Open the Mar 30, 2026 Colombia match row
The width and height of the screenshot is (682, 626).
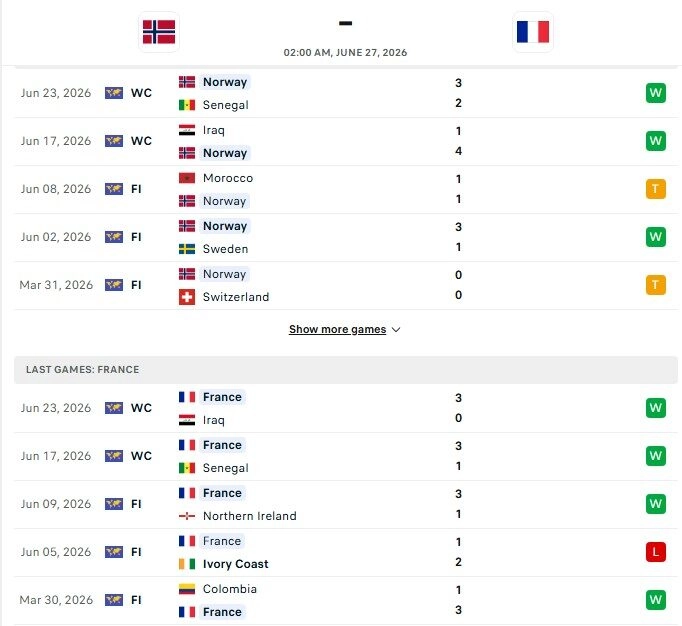tap(346, 600)
